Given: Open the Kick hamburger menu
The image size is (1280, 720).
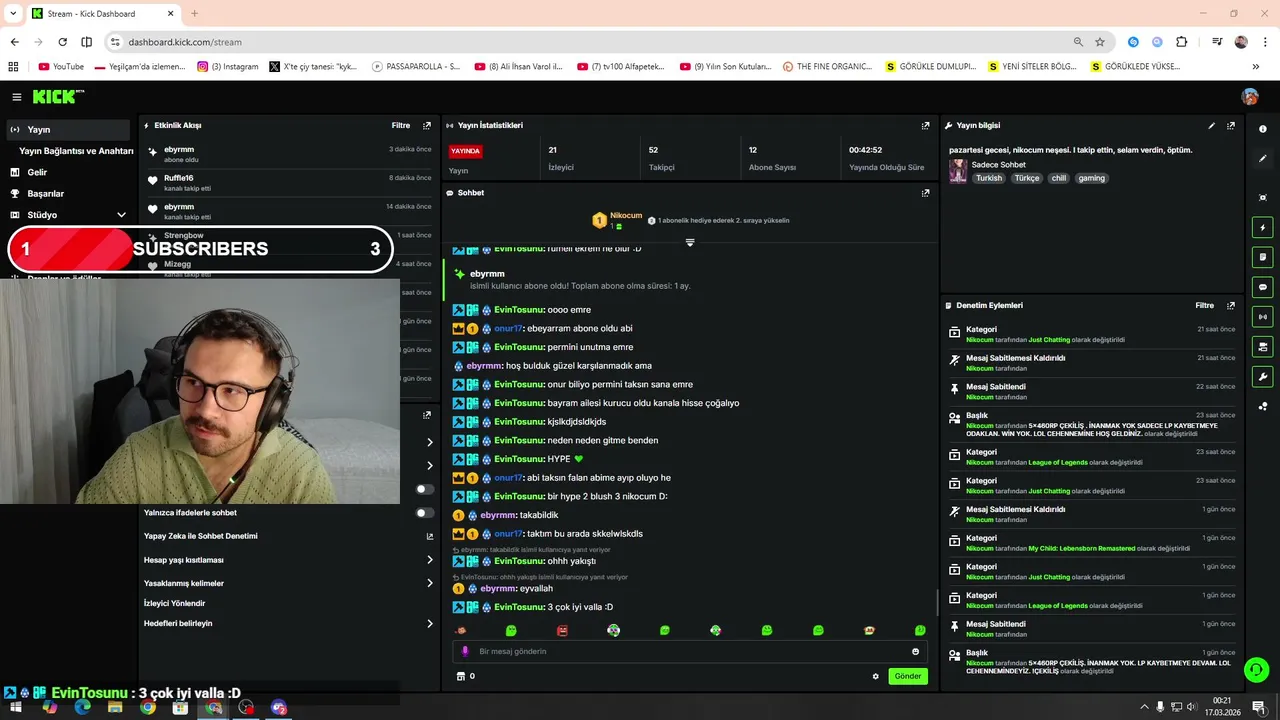Looking at the screenshot, I should [x=17, y=97].
